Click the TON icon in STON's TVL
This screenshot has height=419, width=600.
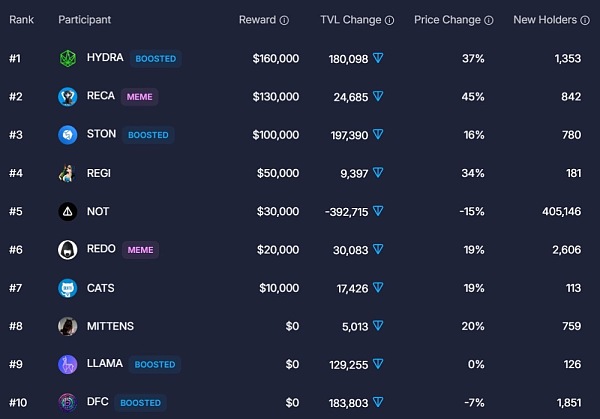coord(378,135)
